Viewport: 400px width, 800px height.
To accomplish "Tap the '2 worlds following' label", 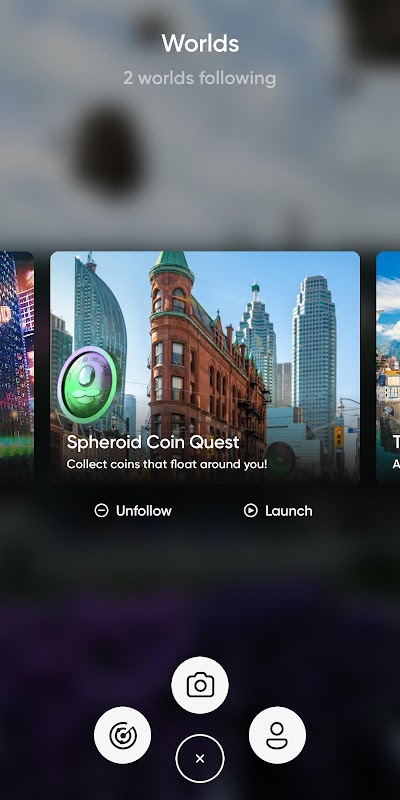I will (x=199, y=79).
